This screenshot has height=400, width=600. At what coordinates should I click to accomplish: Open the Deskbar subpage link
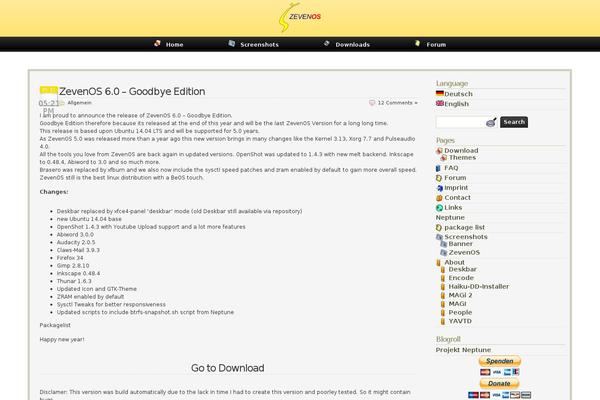click(463, 269)
